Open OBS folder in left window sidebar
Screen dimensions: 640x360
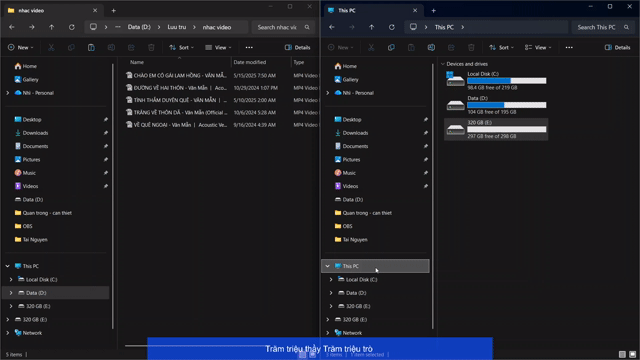[24, 226]
